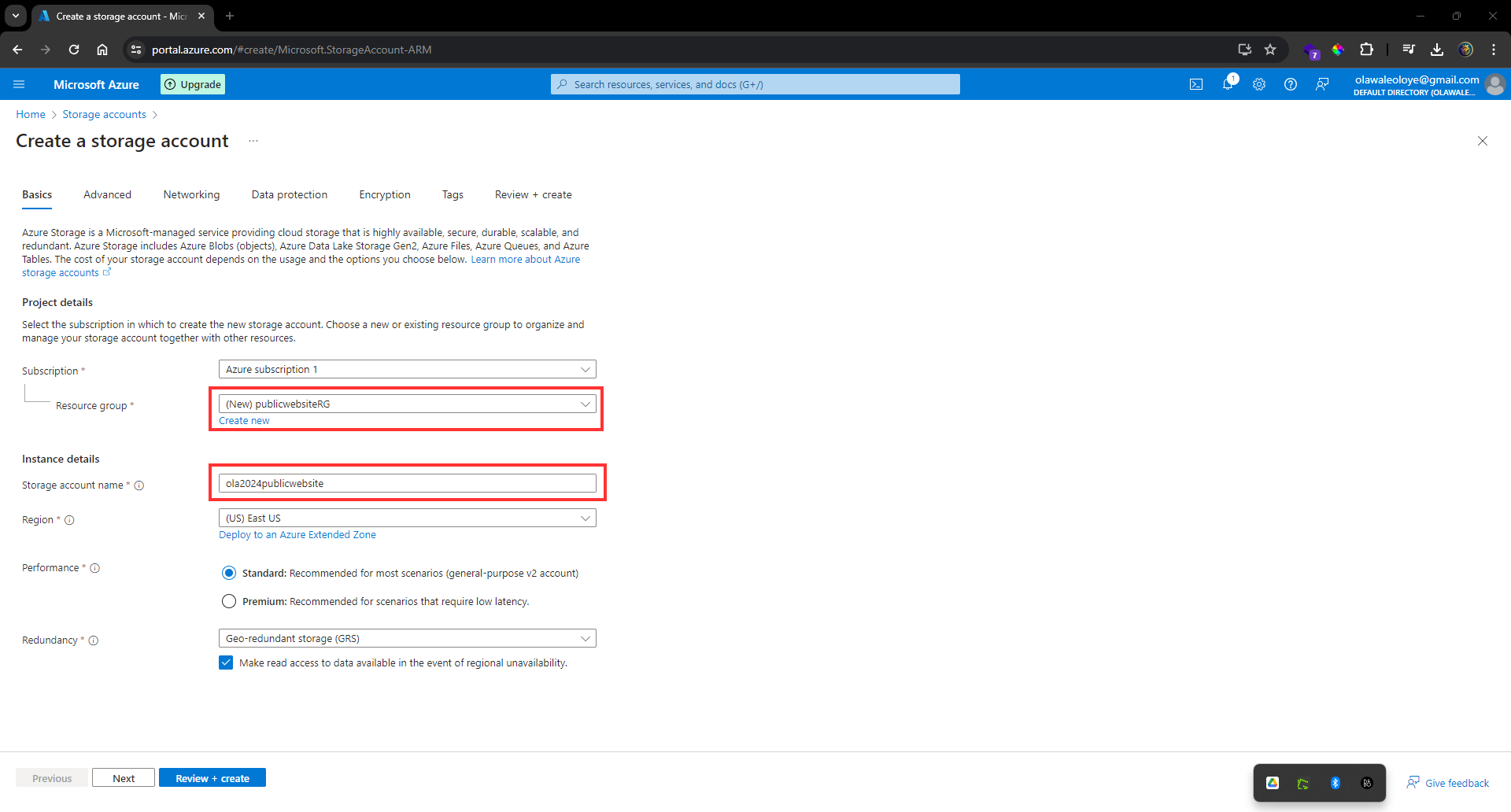This screenshot has height=812, width=1511.
Task: Open a new browser tab
Action: tap(230, 16)
